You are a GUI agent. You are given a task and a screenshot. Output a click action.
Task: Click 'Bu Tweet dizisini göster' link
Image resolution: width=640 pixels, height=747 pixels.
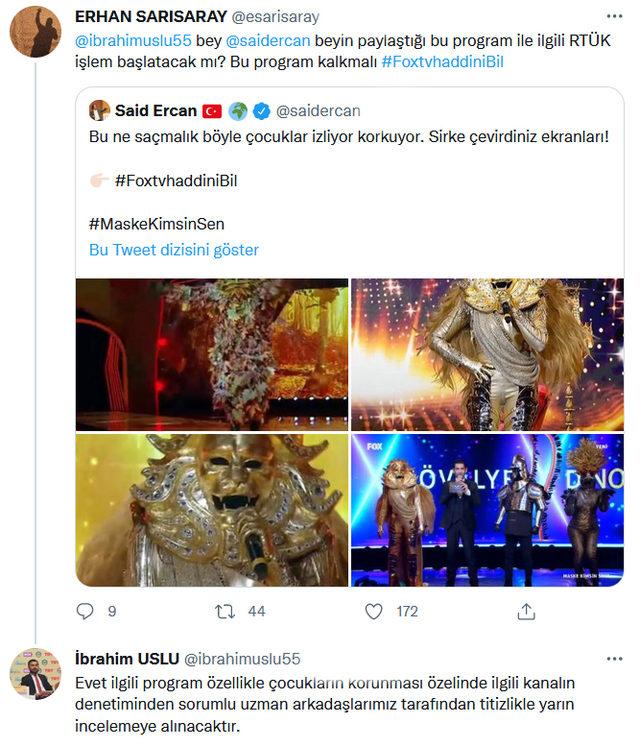[174, 250]
